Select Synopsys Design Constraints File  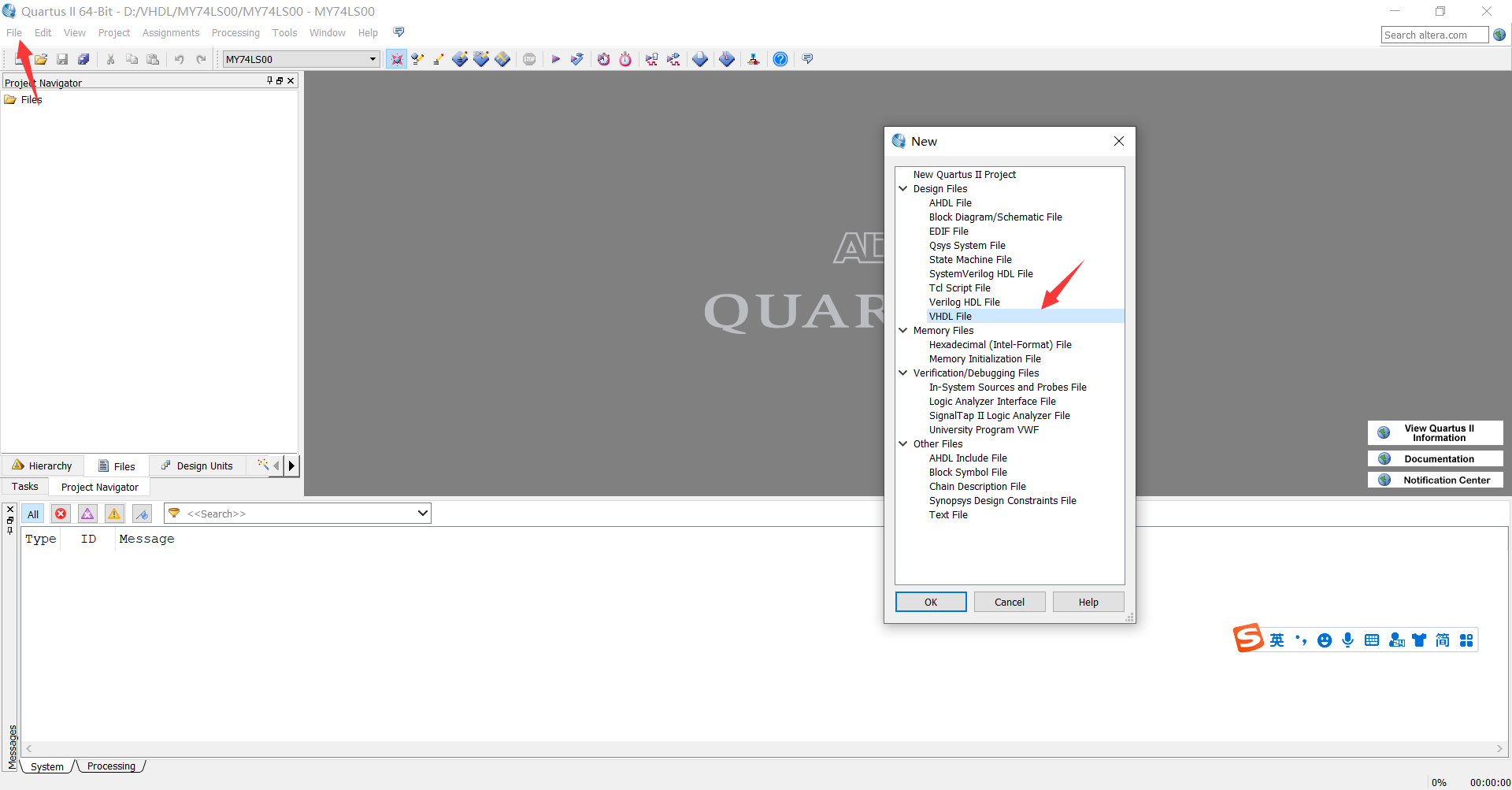pos(1002,500)
